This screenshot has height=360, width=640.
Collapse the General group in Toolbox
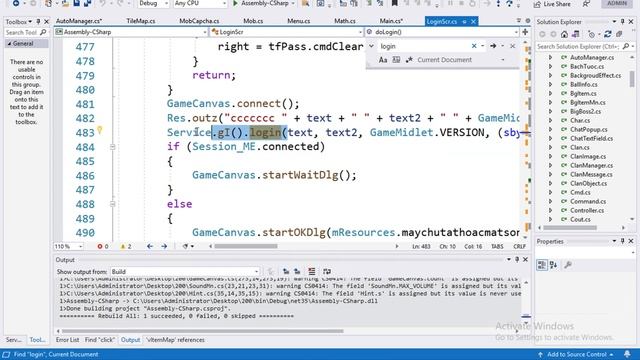9,44
